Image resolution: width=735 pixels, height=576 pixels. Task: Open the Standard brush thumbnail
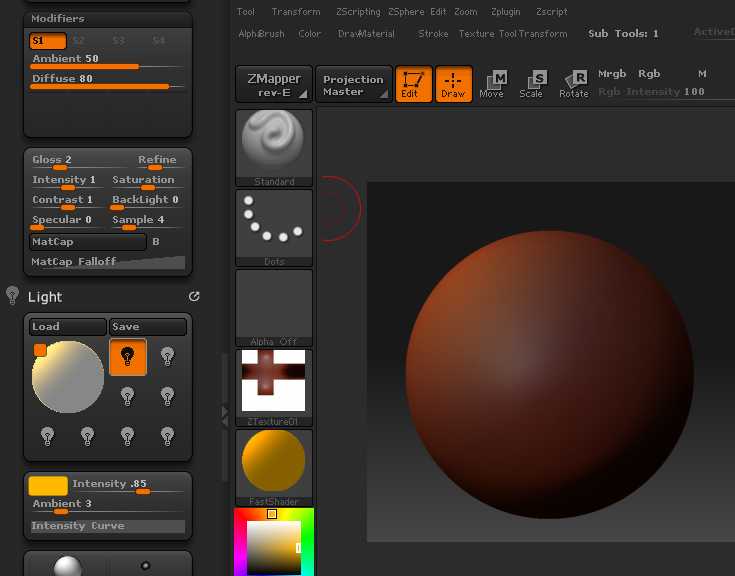(274, 146)
